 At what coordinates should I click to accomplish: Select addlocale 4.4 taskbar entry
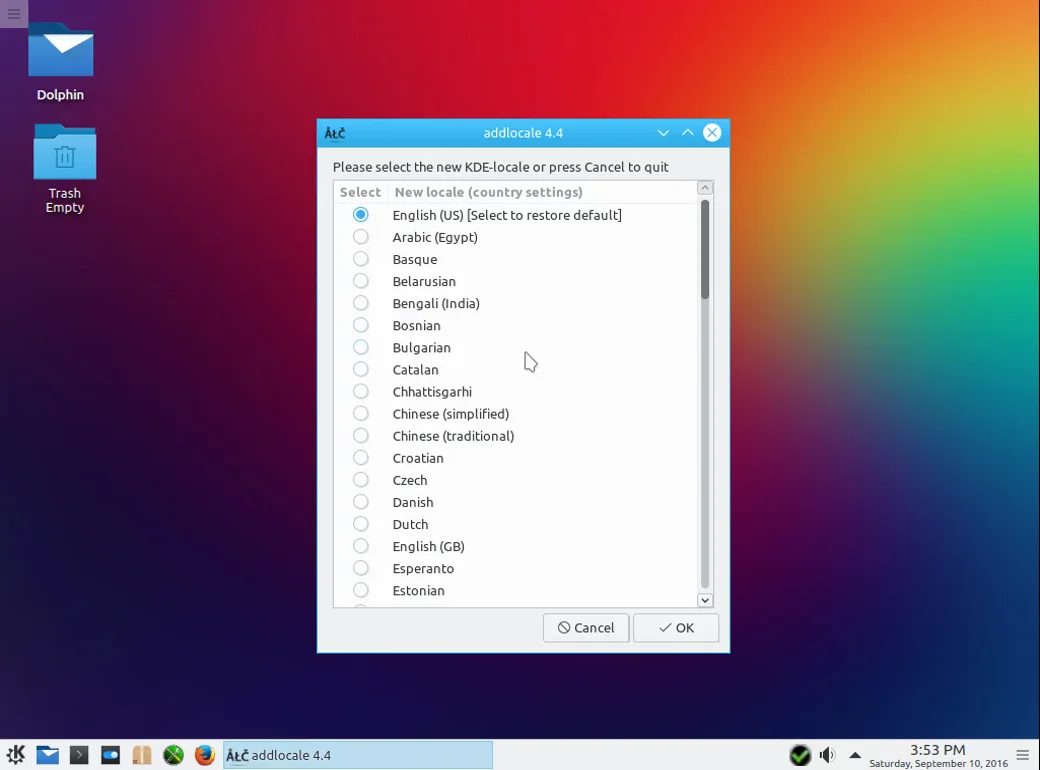(358, 755)
